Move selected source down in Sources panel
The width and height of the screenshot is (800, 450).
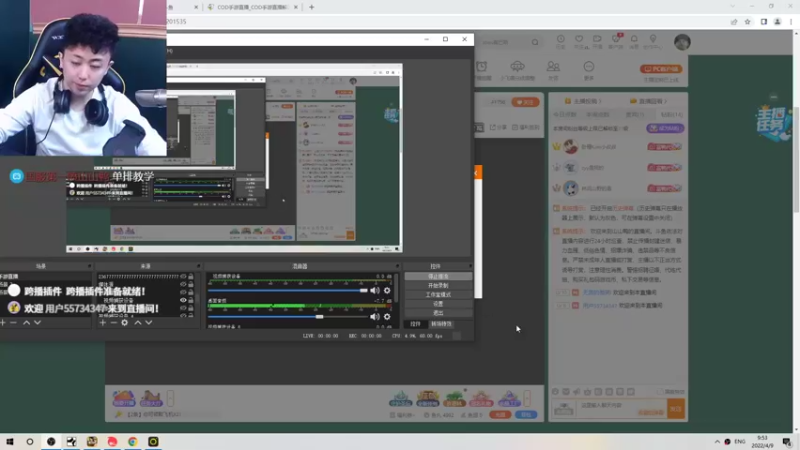click(x=148, y=322)
